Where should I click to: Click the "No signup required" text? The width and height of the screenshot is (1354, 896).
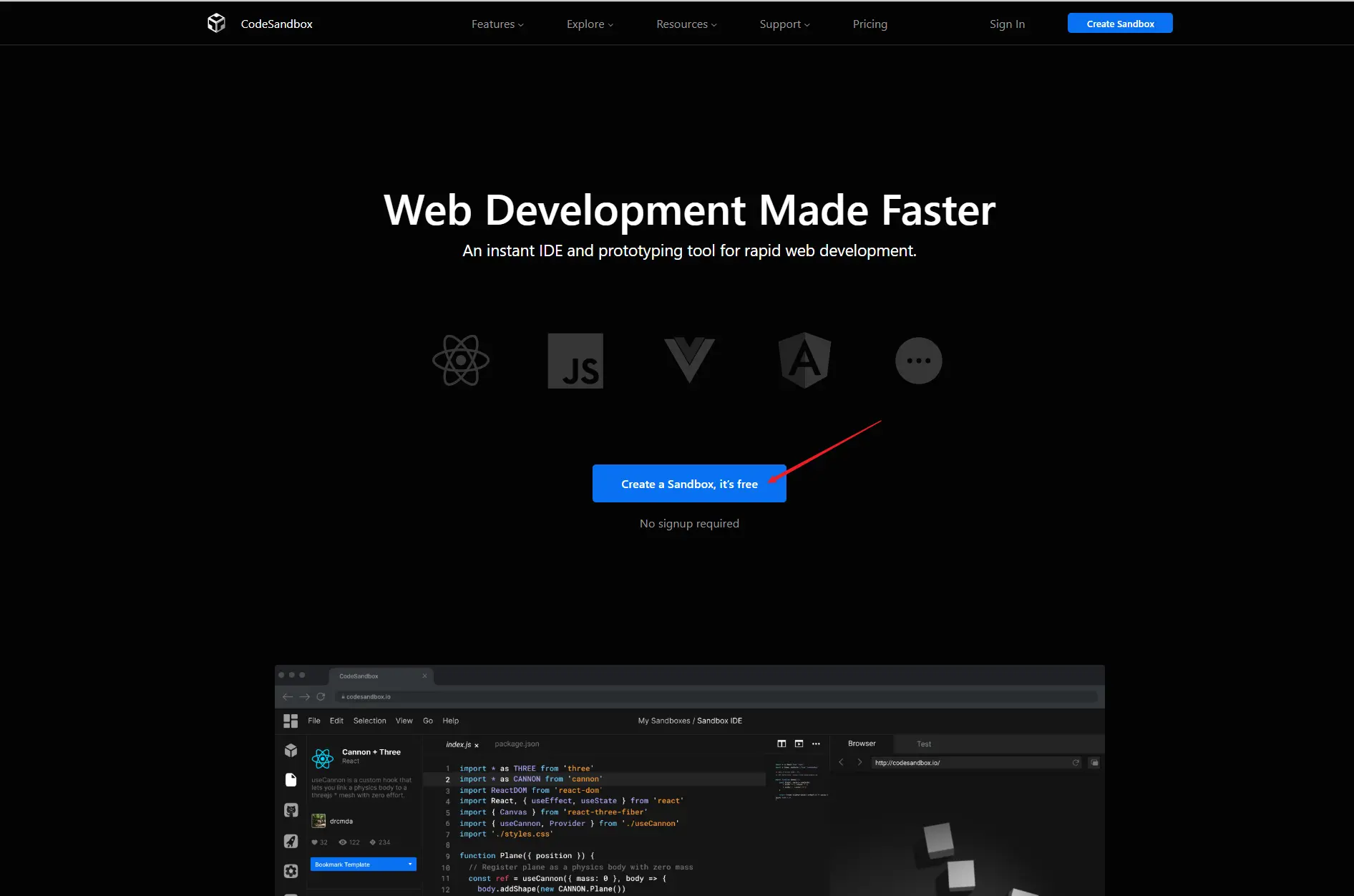click(689, 524)
